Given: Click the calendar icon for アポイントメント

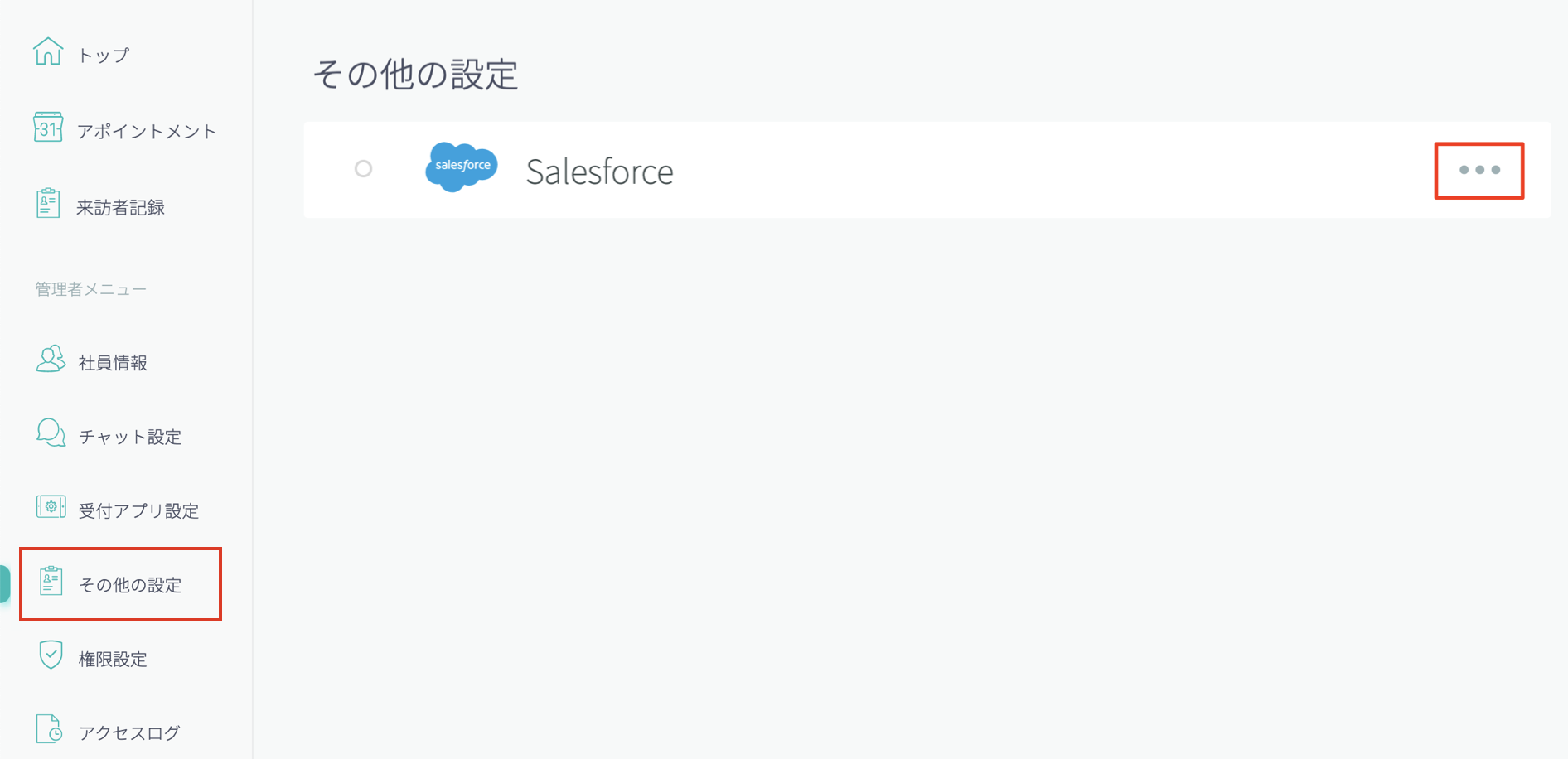Looking at the screenshot, I should 48,128.
